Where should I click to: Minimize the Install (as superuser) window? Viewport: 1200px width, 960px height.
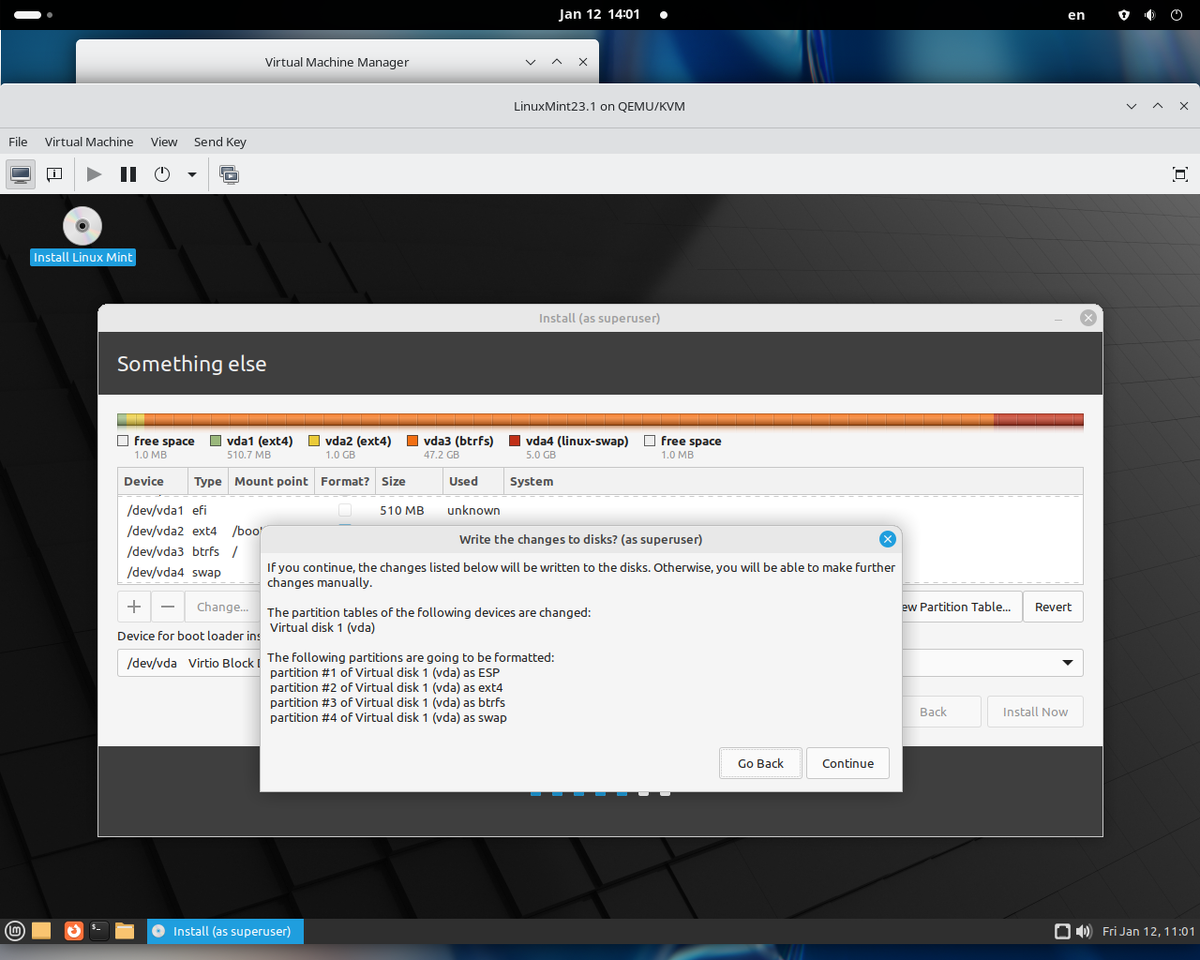(1058, 318)
